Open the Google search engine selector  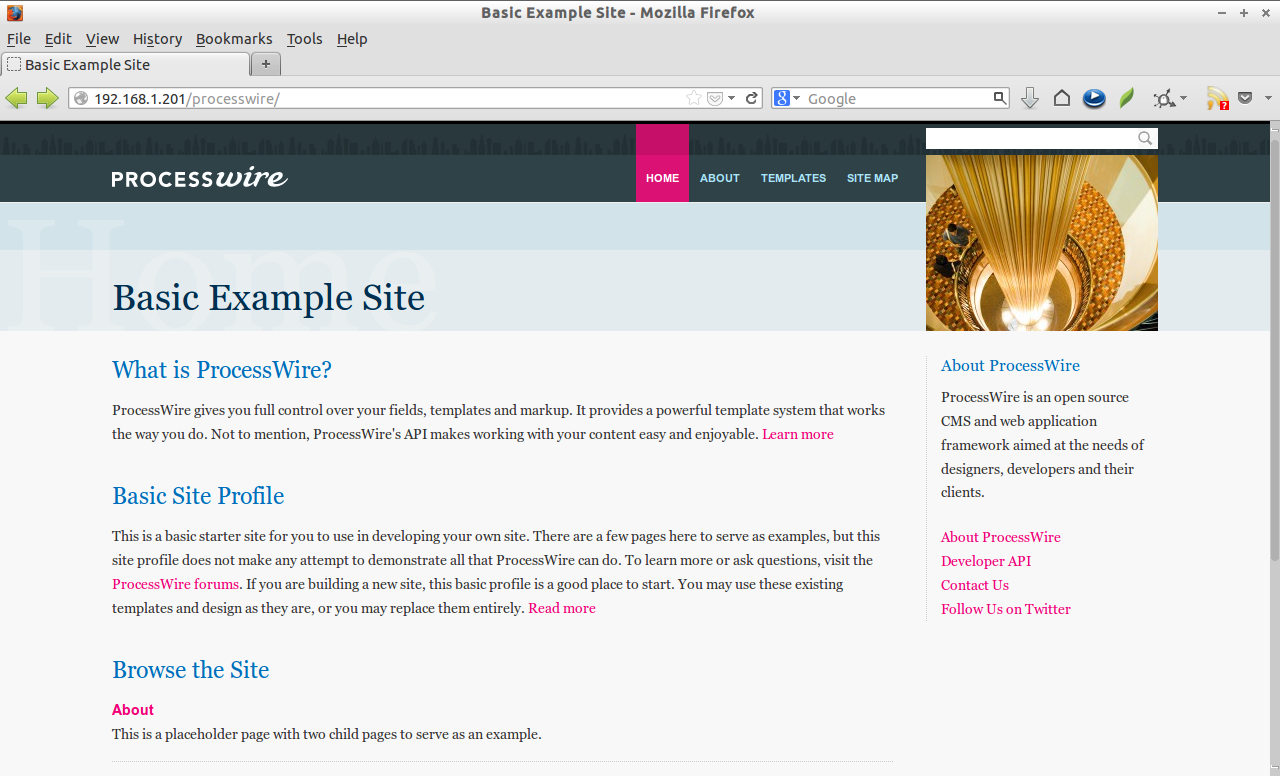tap(787, 98)
